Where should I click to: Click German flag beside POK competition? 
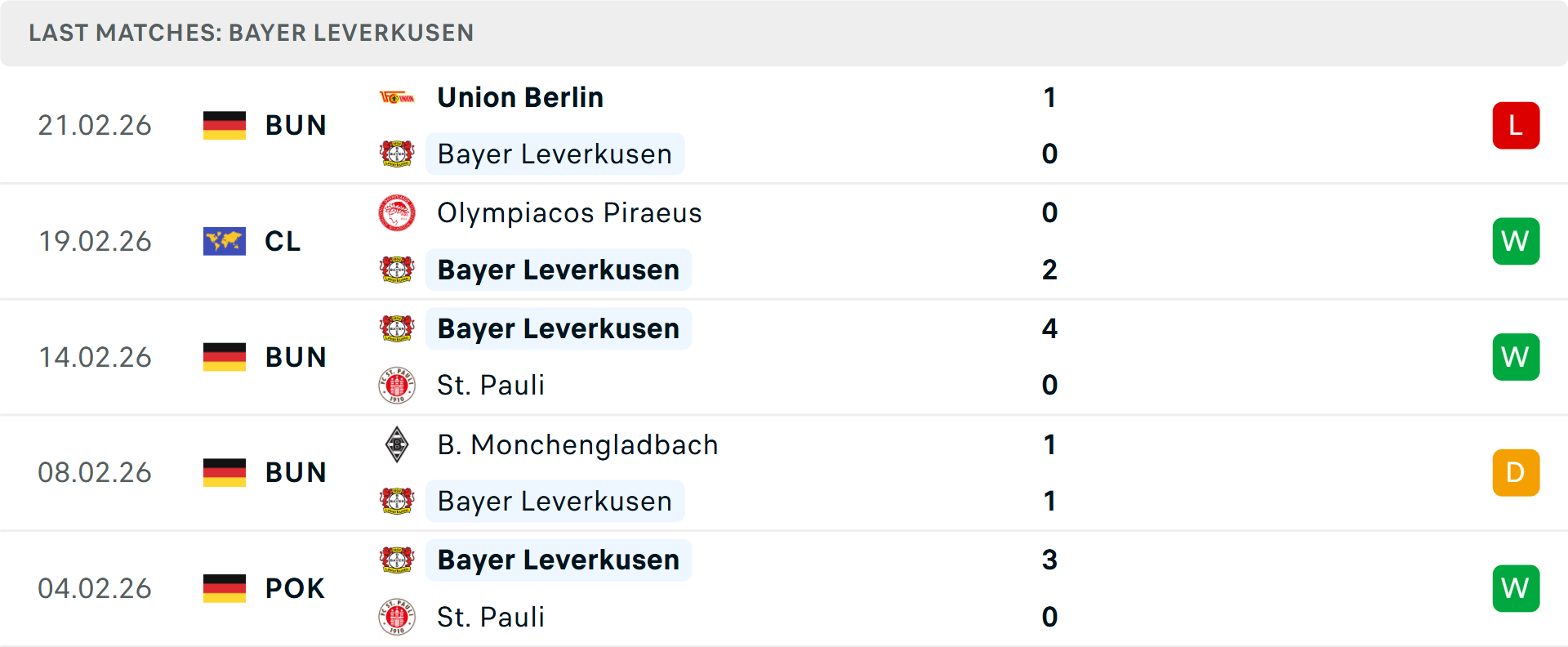225,588
